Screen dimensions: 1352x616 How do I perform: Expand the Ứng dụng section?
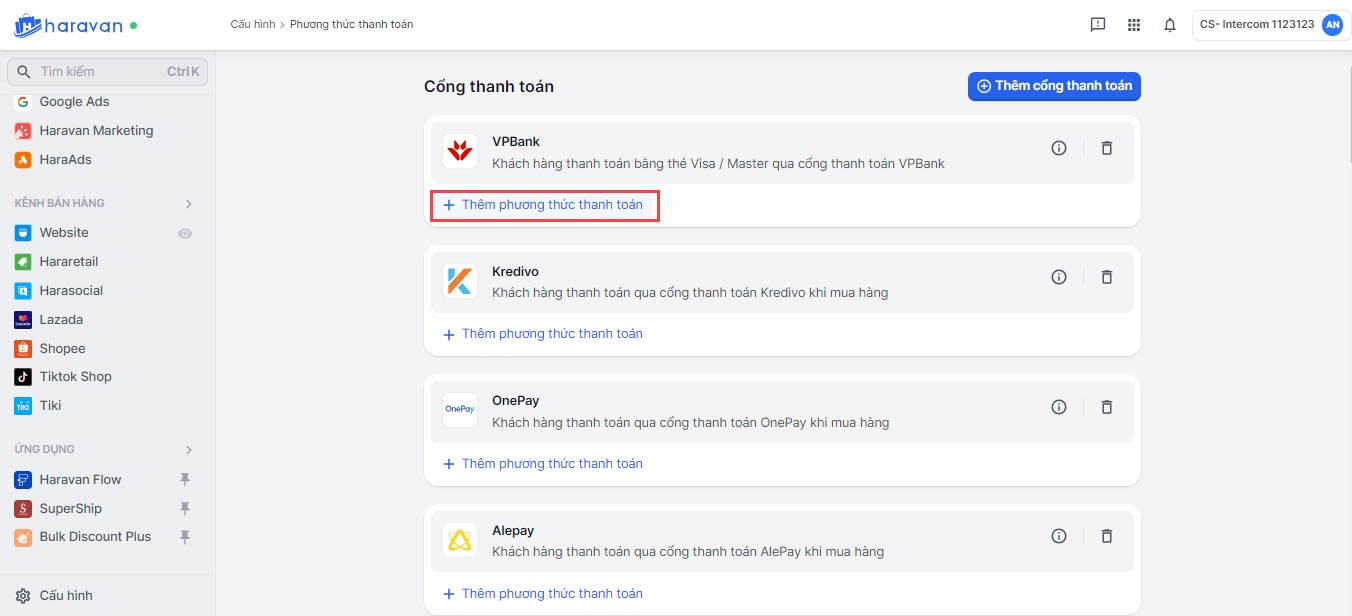tap(189, 450)
